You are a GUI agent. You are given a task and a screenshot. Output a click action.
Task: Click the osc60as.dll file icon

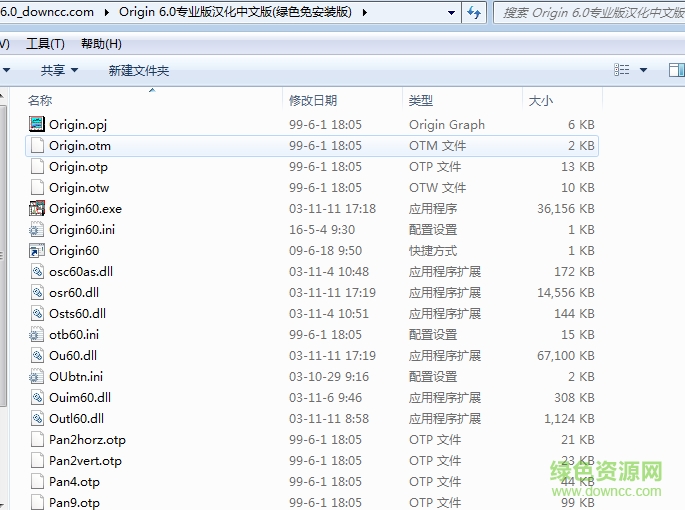click(37, 271)
